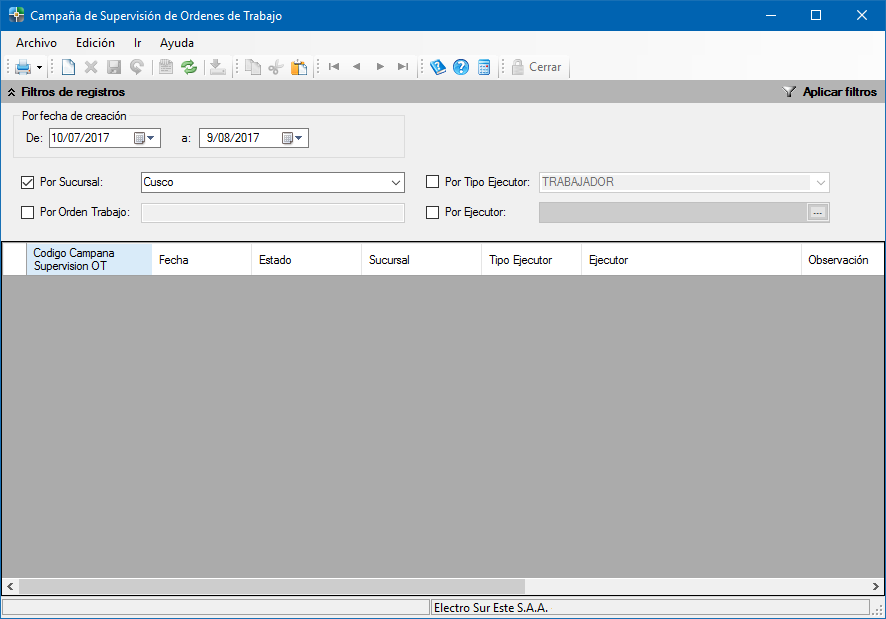886x619 pixels.
Task: Open the blue question mark help icon
Action: 461,67
